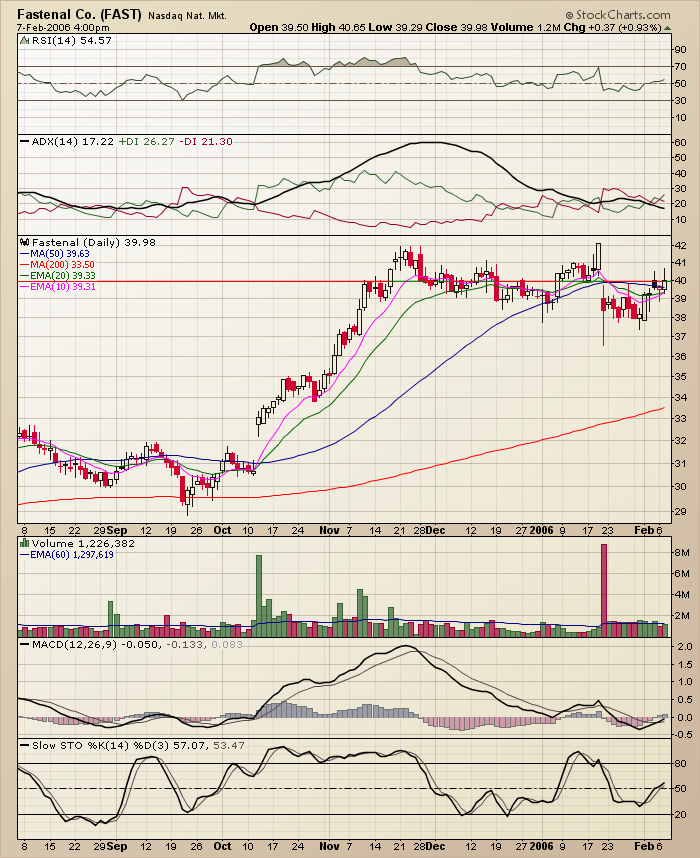
Task: Click the Volume 1.2M header value
Action: 525,27
